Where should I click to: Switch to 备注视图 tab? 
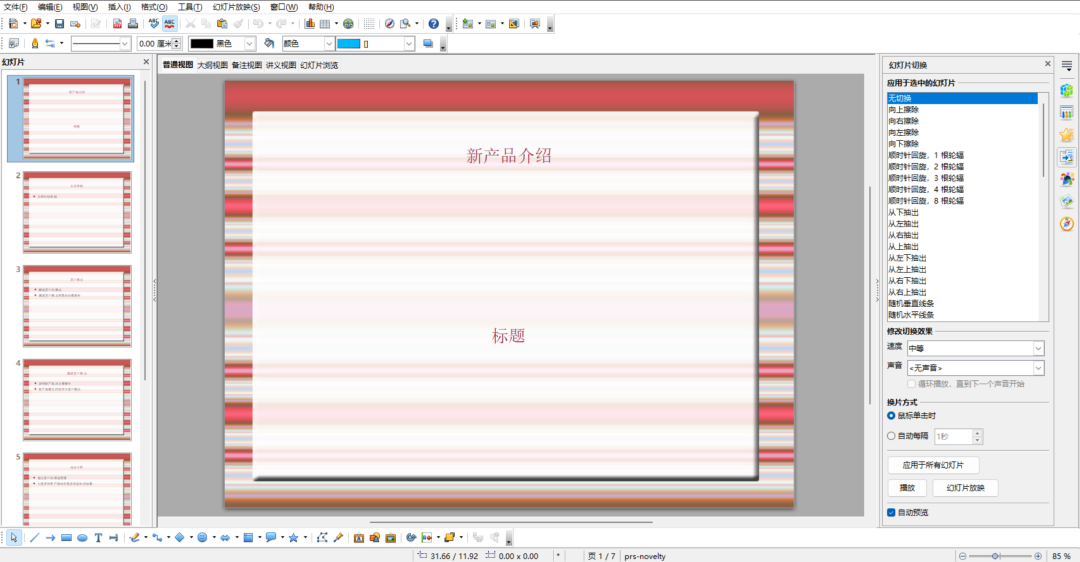coord(247,65)
